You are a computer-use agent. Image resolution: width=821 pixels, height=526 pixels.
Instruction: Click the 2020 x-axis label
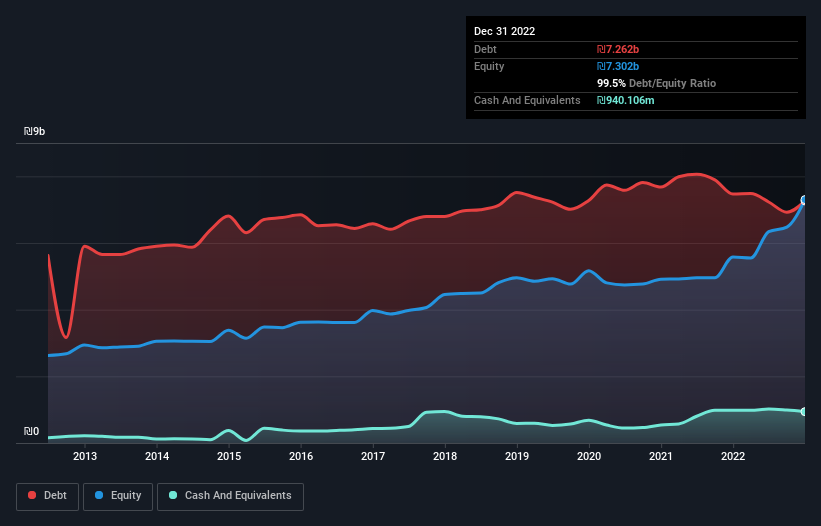pos(589,456)
